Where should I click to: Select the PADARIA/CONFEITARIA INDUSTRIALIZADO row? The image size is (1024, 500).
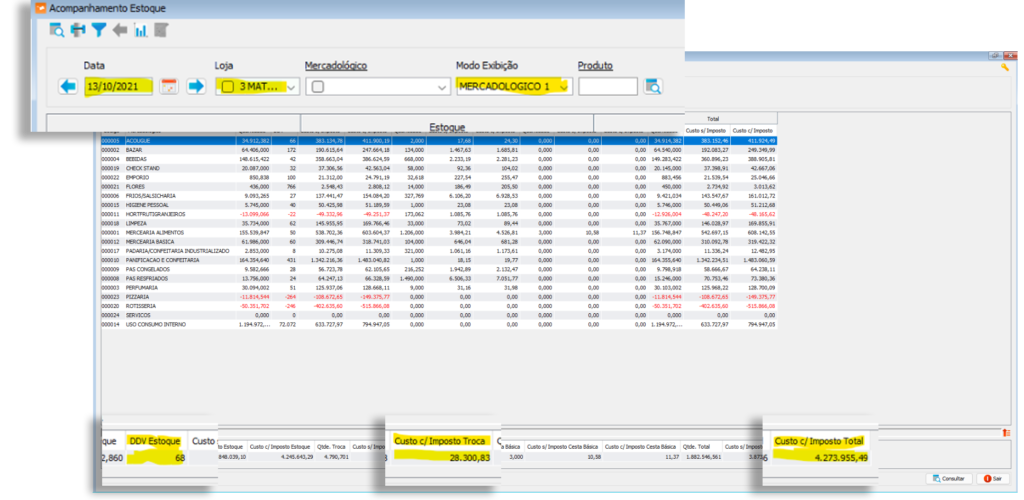coord(439,250)
